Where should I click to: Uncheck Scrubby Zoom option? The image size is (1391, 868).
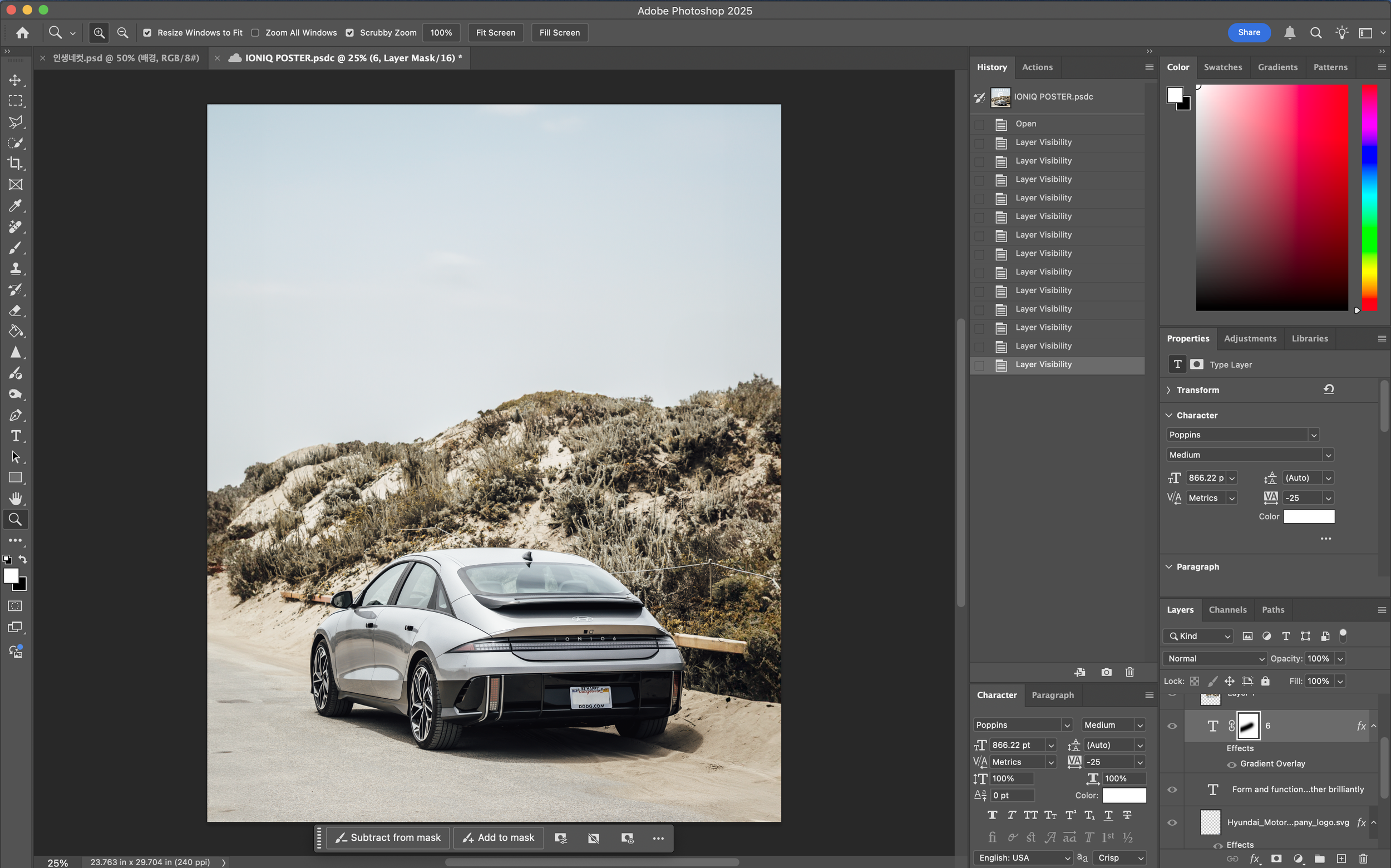349,33
